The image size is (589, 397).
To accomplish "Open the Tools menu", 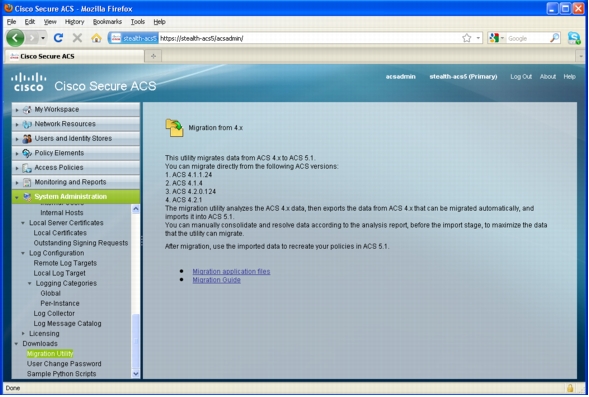I will 137,22.
